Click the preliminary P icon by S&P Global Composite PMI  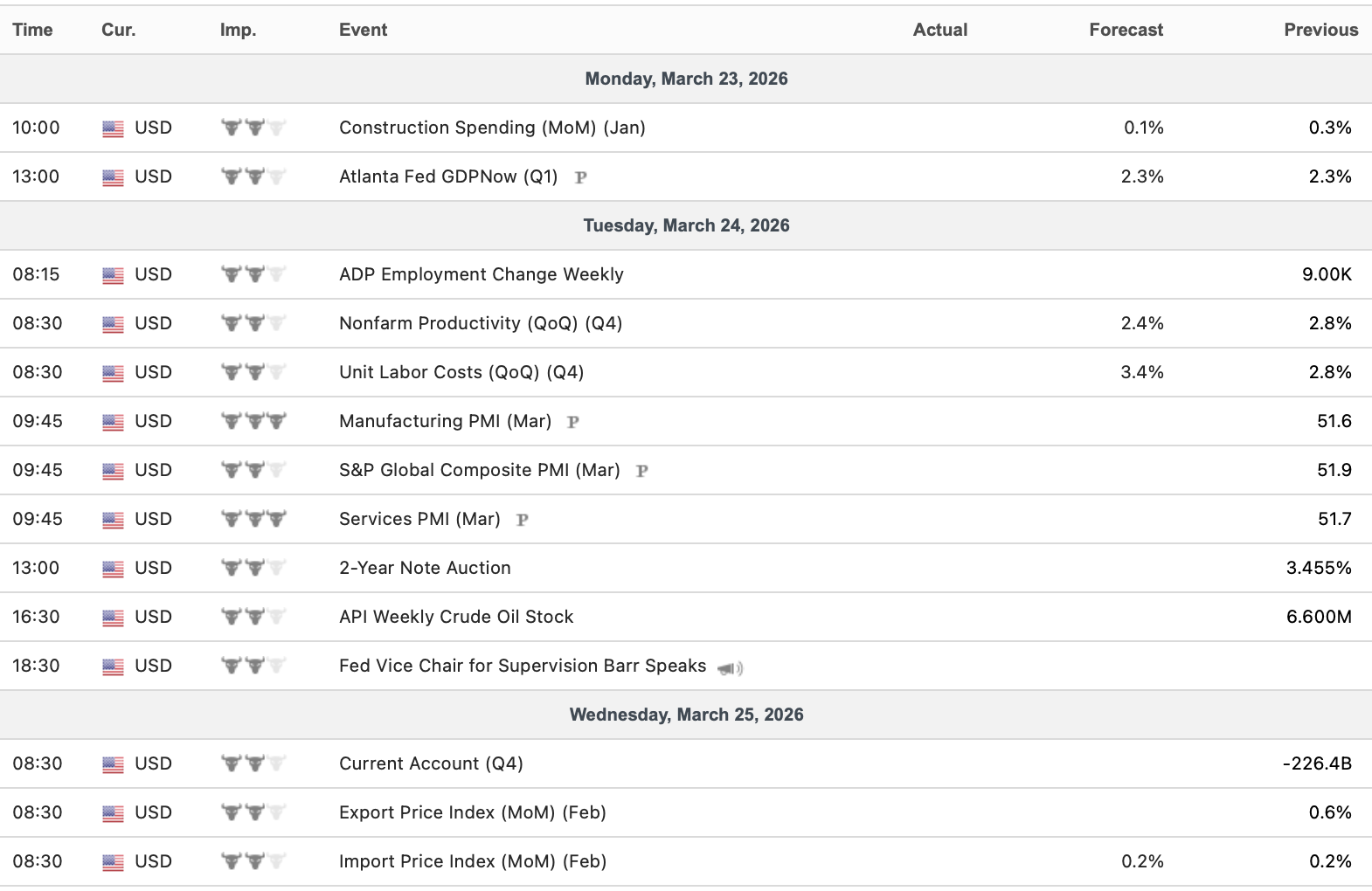[641, 471]
